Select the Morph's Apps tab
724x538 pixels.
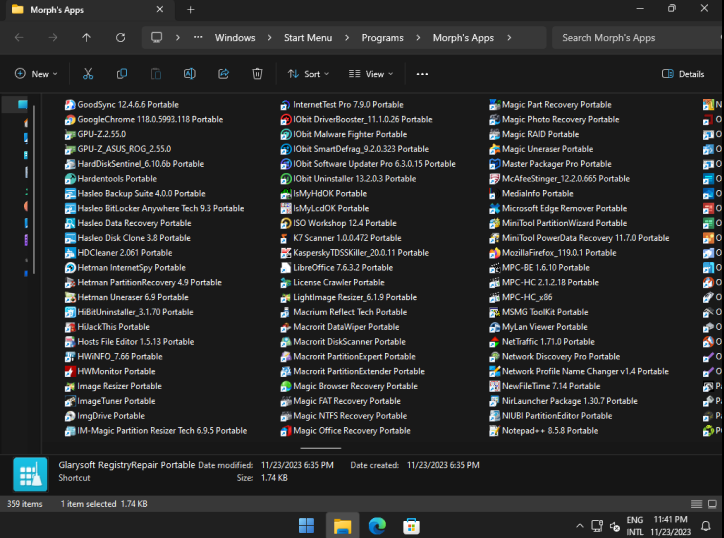coord(88,10)
